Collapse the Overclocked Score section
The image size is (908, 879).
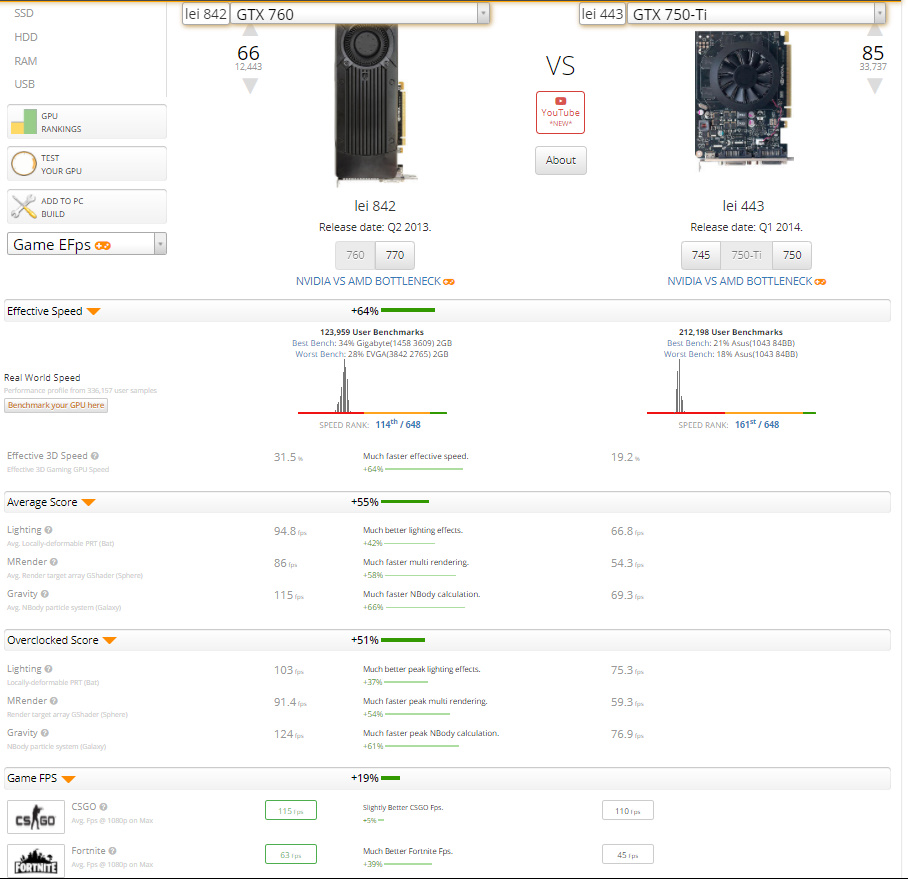pos(109,640)
